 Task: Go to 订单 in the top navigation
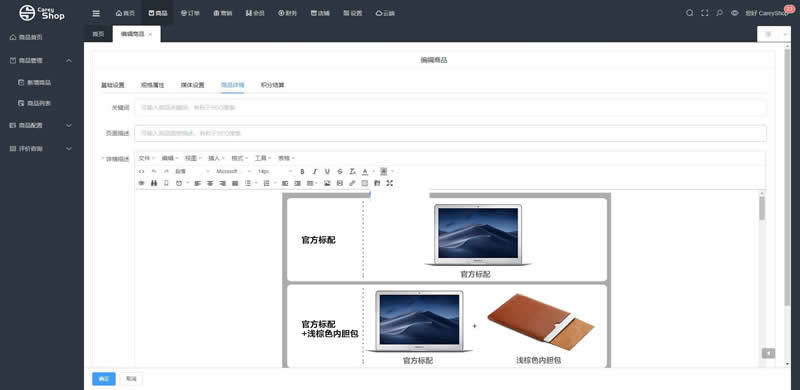click(x=190, y=13)
